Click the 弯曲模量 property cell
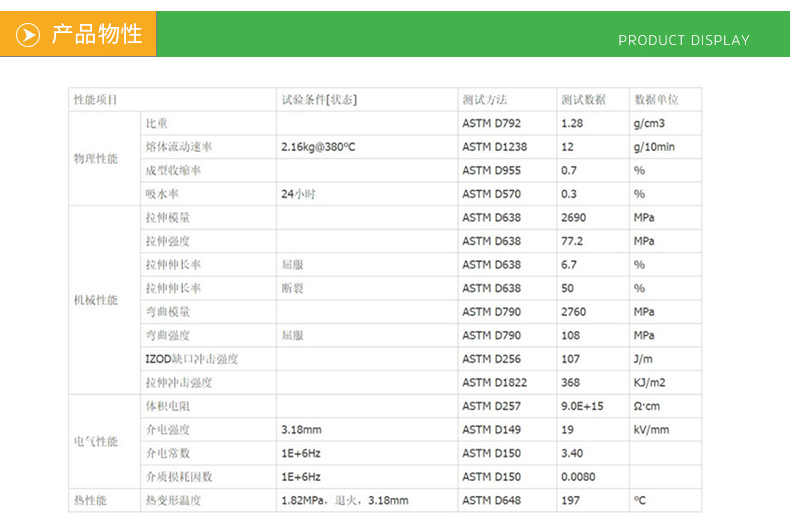Viewport: 790px width, 528px height. 208,312
